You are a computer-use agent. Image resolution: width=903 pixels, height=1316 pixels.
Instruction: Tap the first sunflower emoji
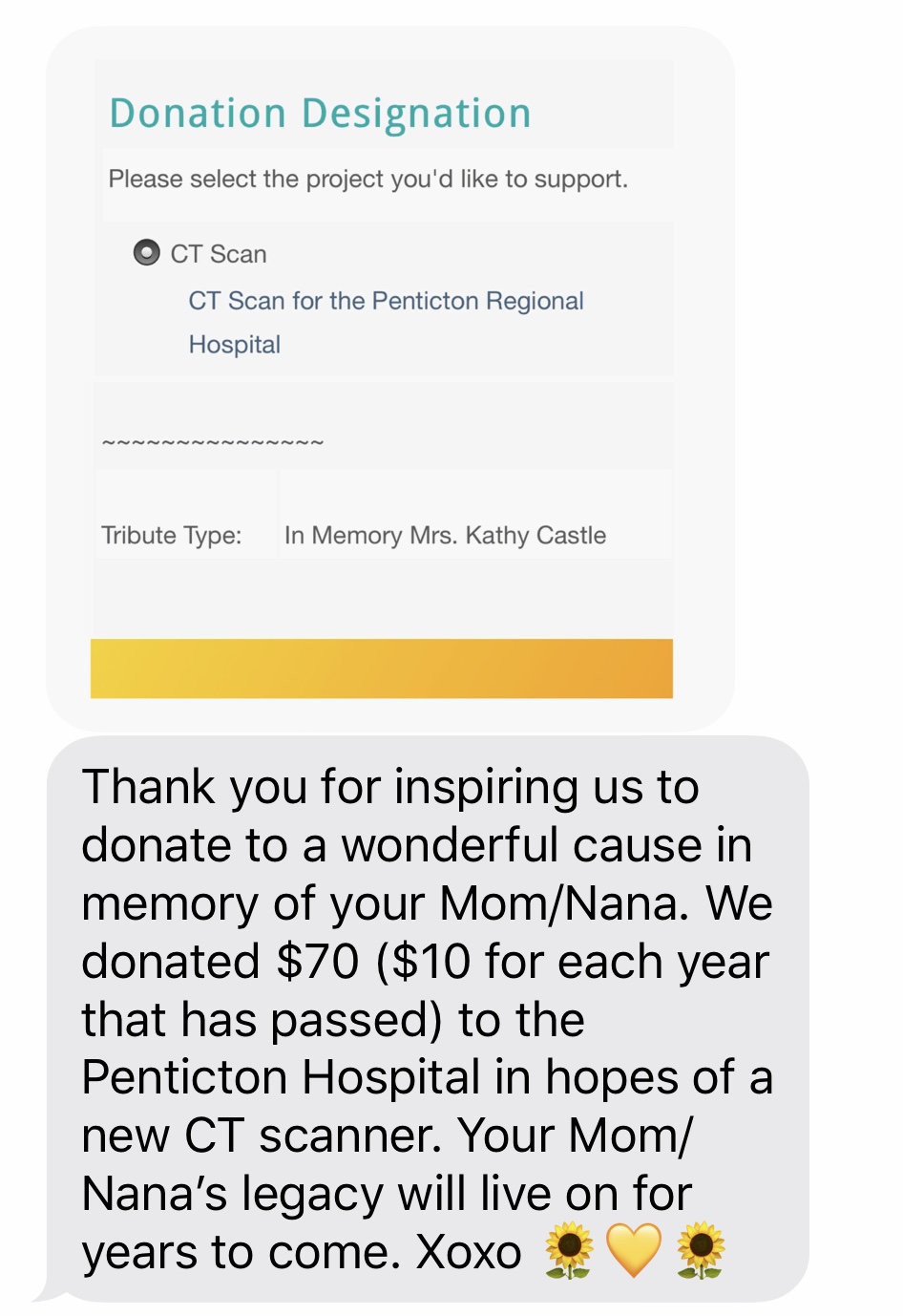569,1250
